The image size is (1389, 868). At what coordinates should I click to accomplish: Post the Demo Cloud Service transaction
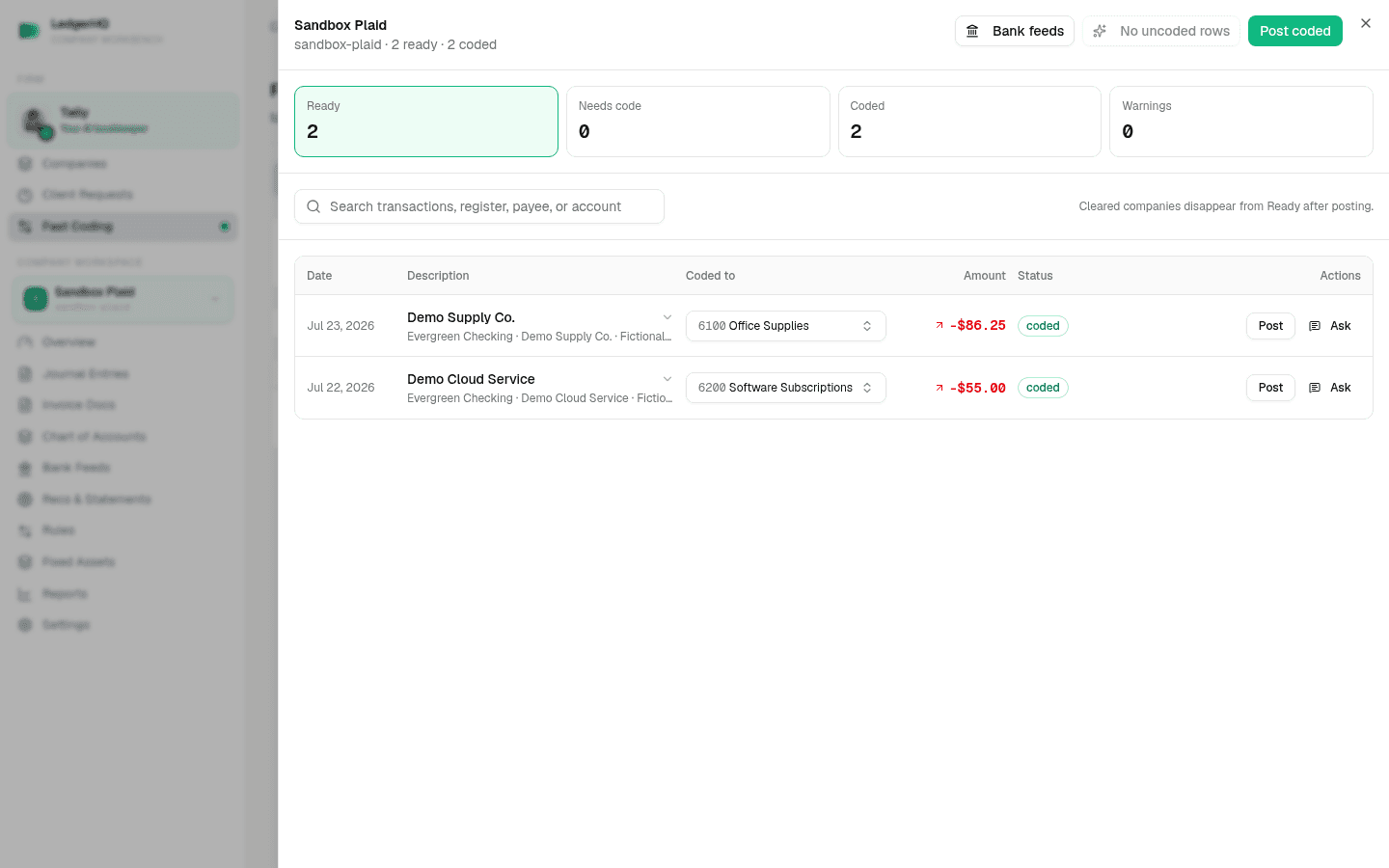(1270, 388)
